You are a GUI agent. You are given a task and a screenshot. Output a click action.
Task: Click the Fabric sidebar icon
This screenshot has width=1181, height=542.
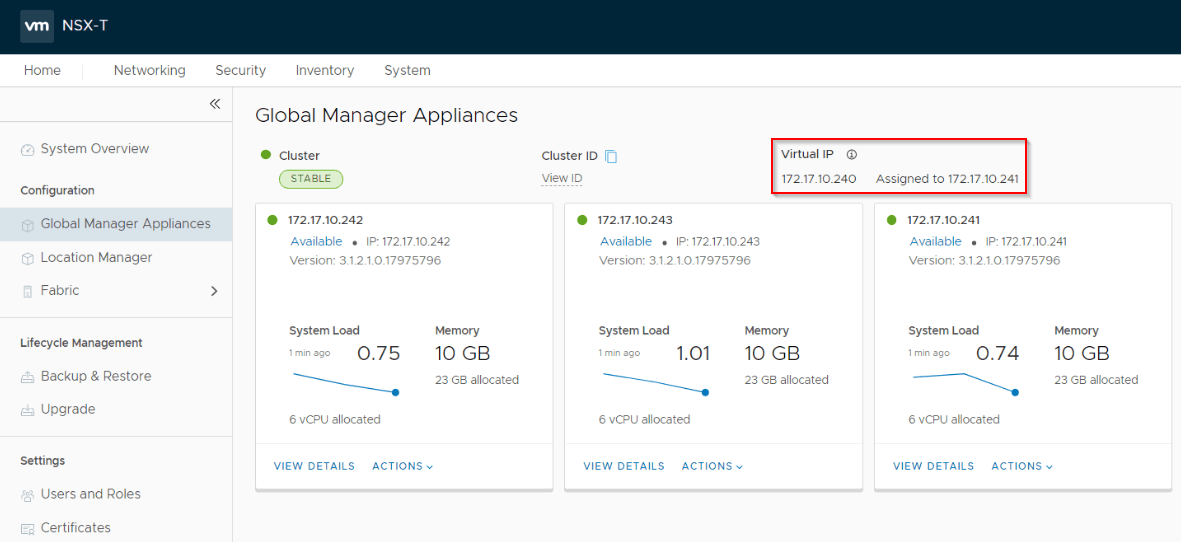click(27, 291)
